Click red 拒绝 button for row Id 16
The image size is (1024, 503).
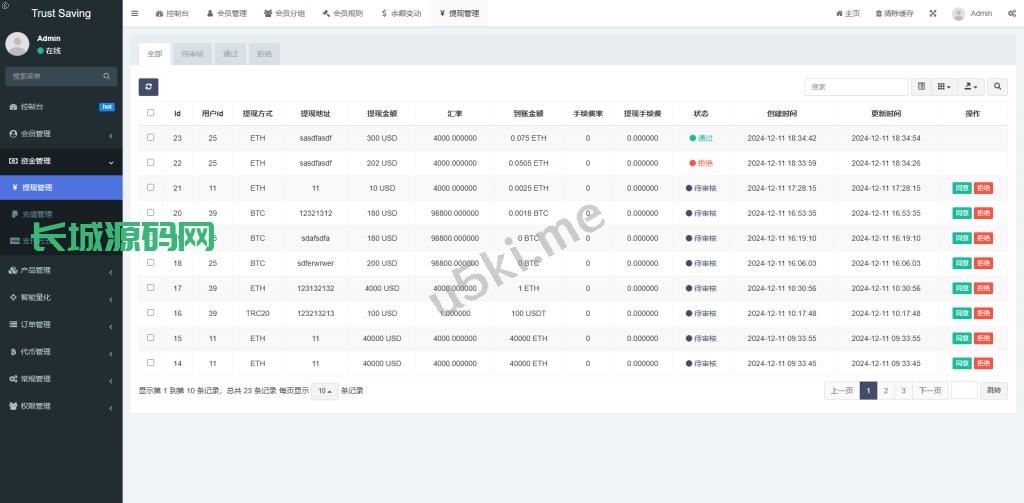point(983,313)
